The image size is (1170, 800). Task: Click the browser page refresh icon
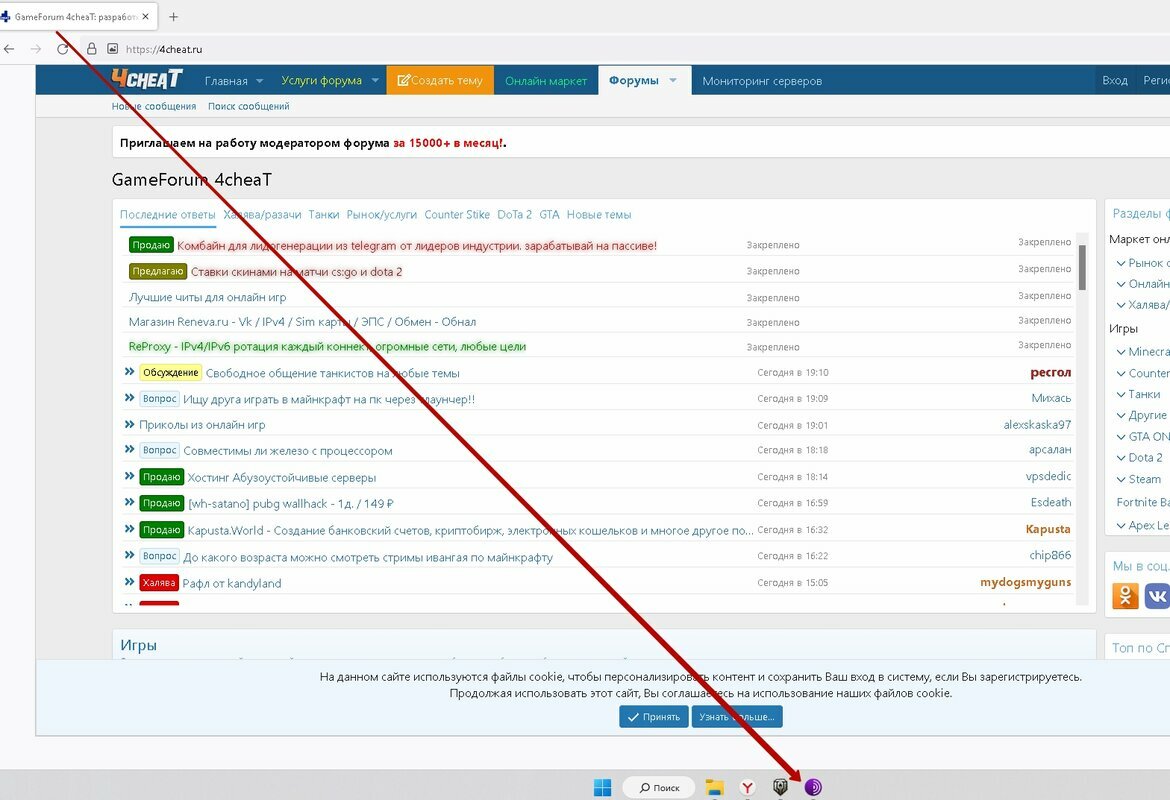pyautogui.click(x=63, y=48)
